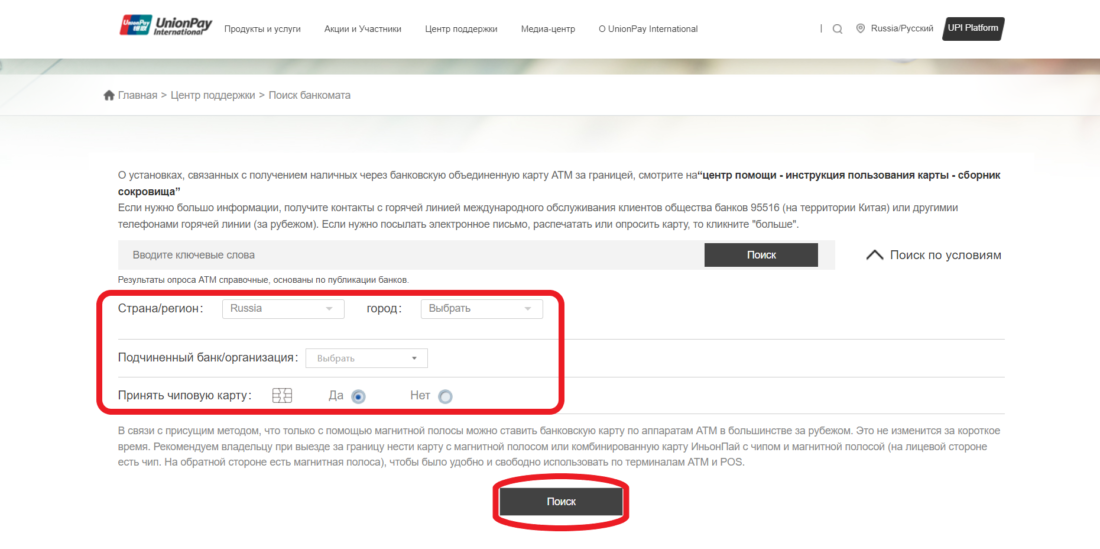Open the search magnifier icon in header

click(x=838, y=29)
